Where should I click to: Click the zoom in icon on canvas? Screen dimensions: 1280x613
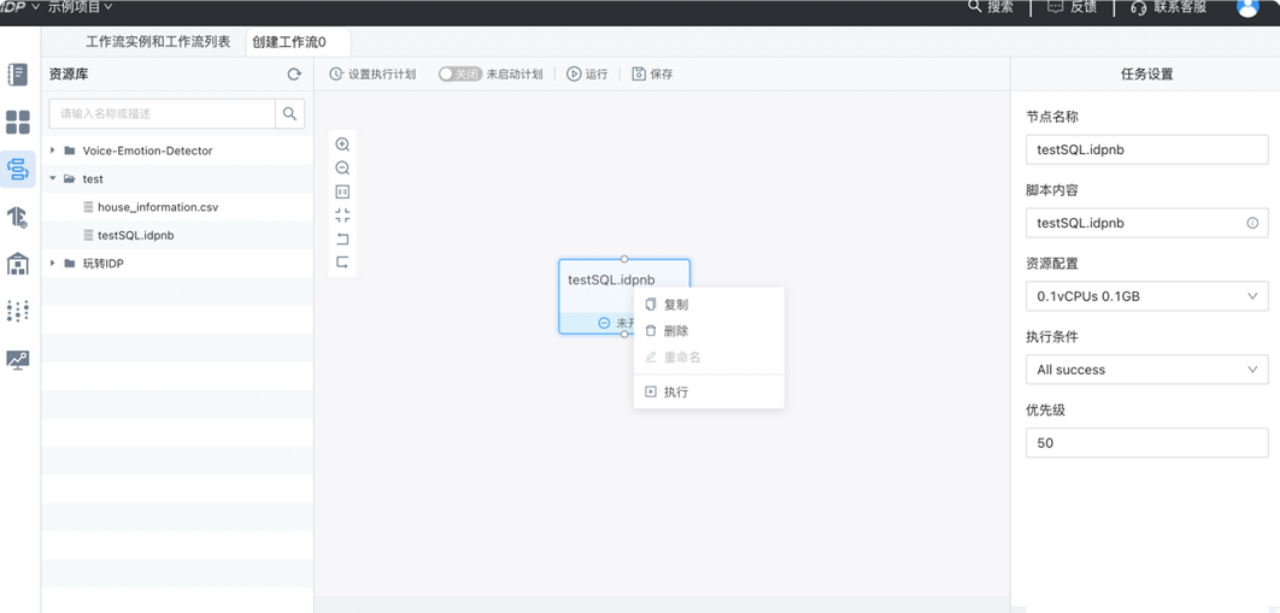tap(342, 144)
